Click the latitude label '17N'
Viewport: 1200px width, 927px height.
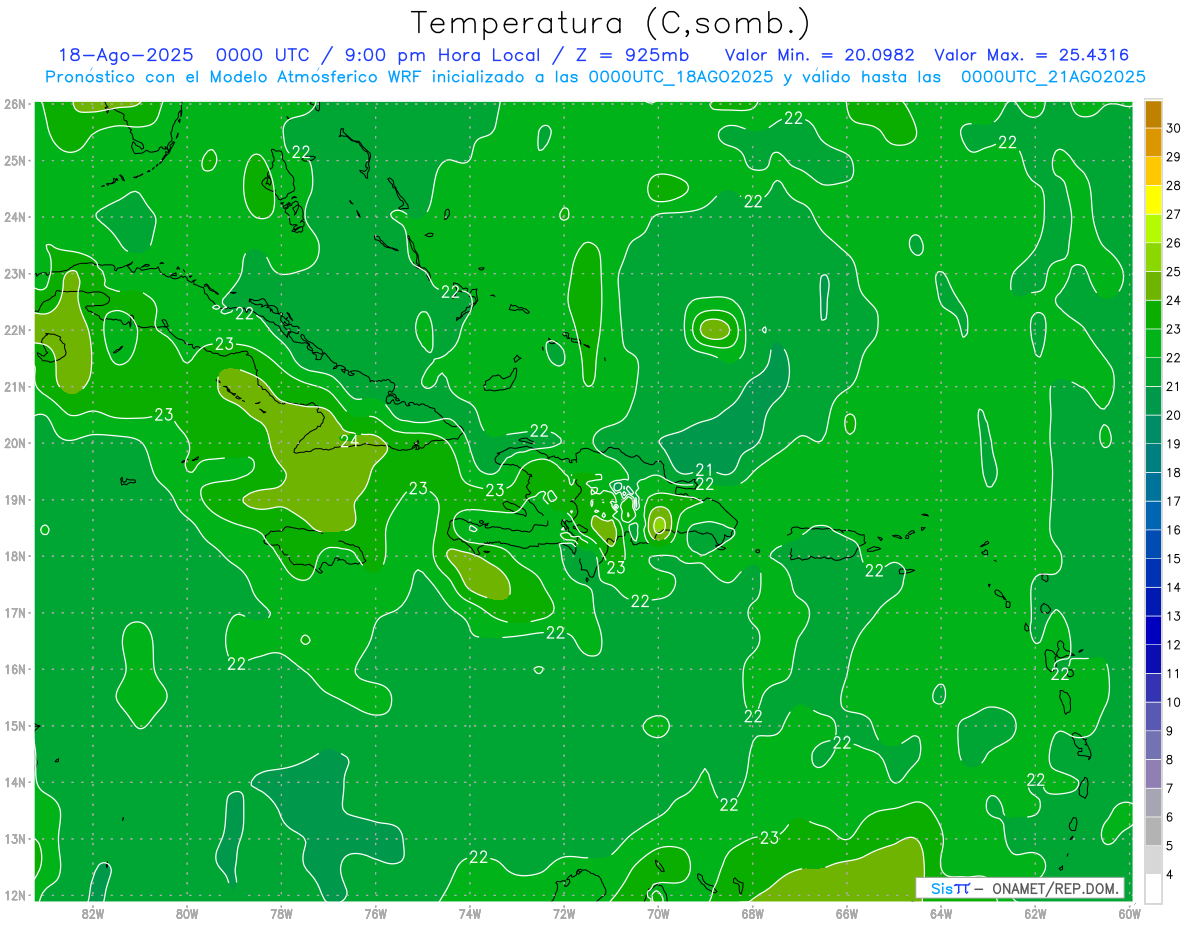pos(15,613)
